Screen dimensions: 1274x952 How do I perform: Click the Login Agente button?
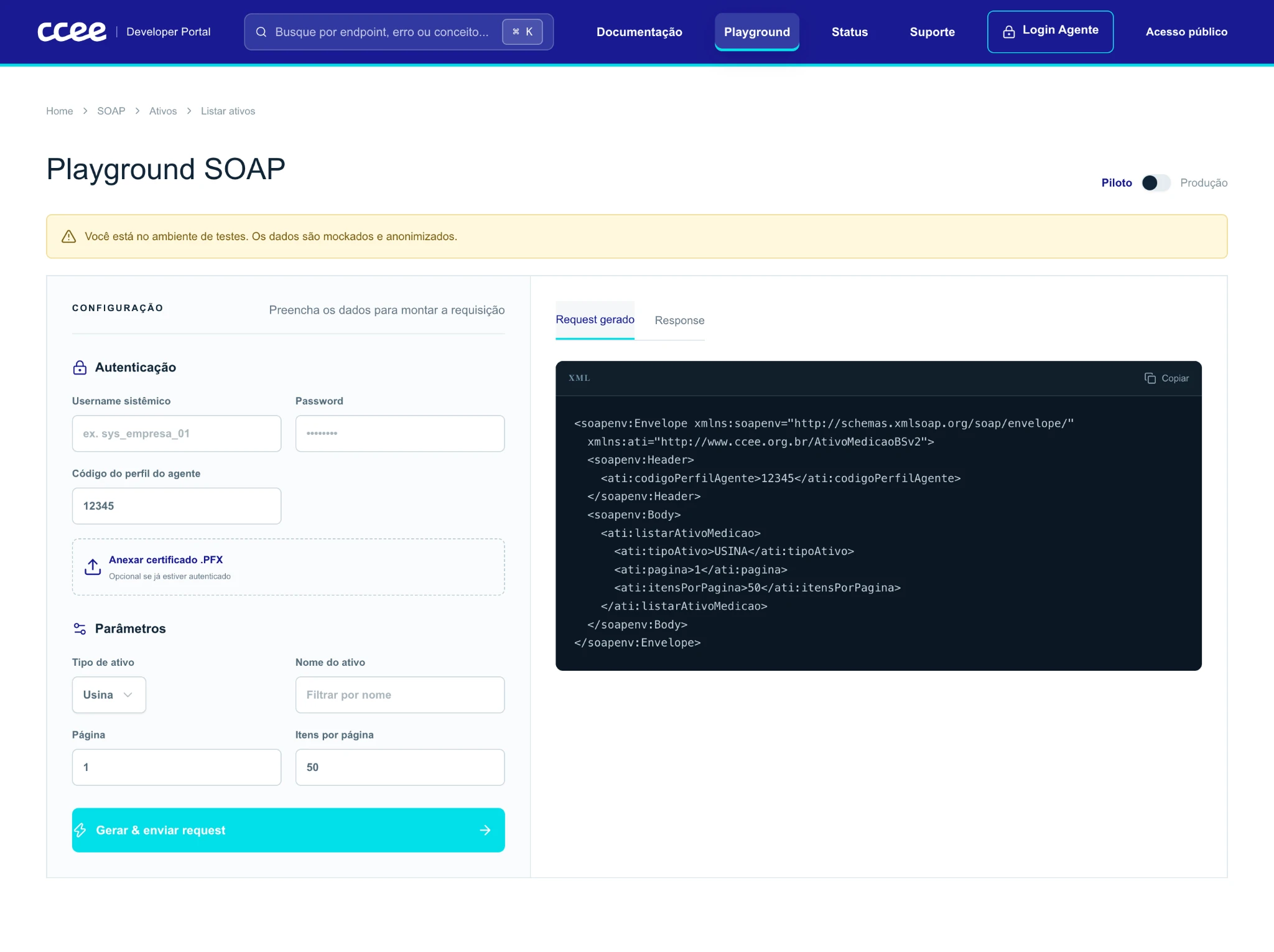click(x=1050, y=32)
